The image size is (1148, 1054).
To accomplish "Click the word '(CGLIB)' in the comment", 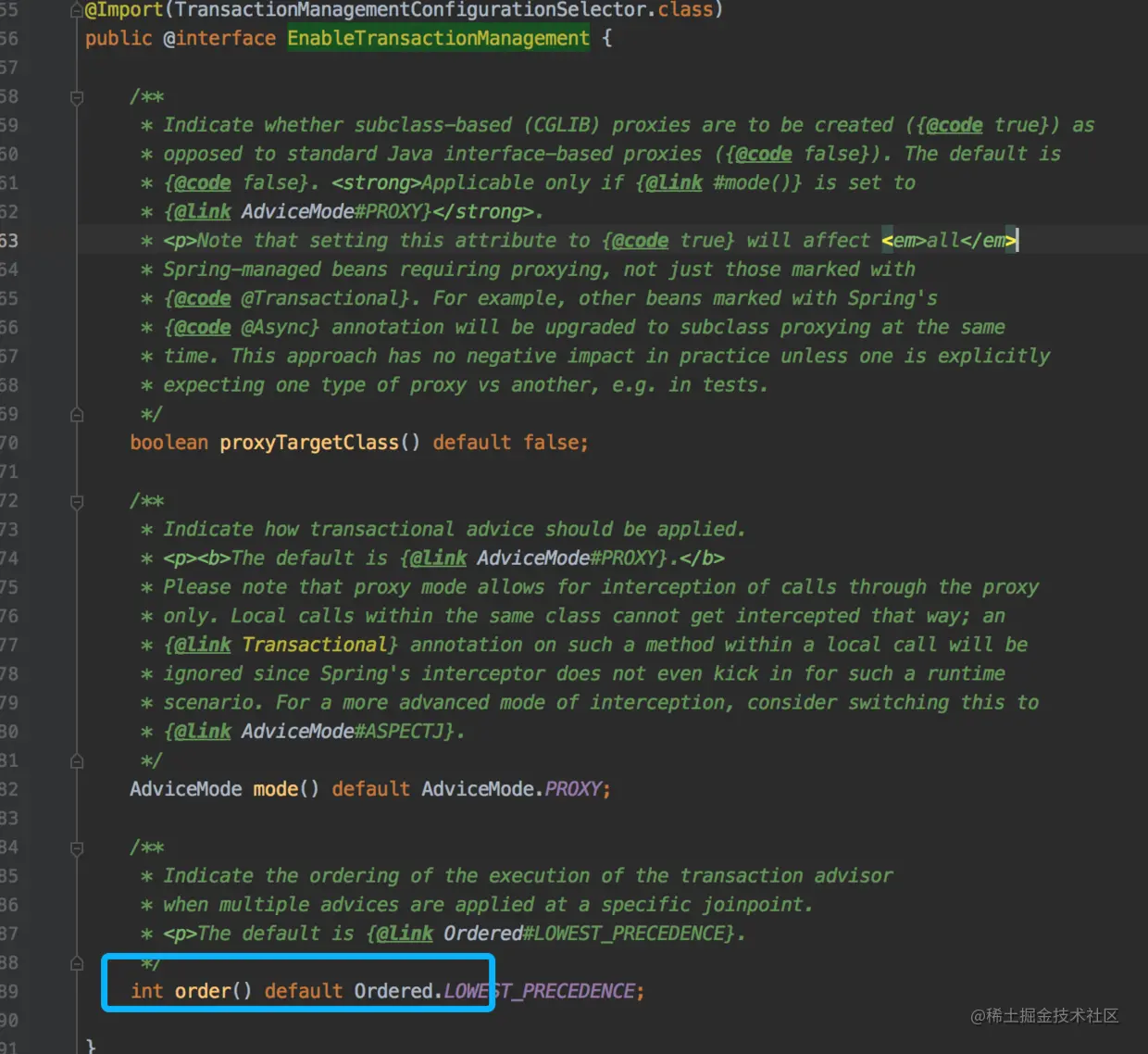I will [561, 126].
